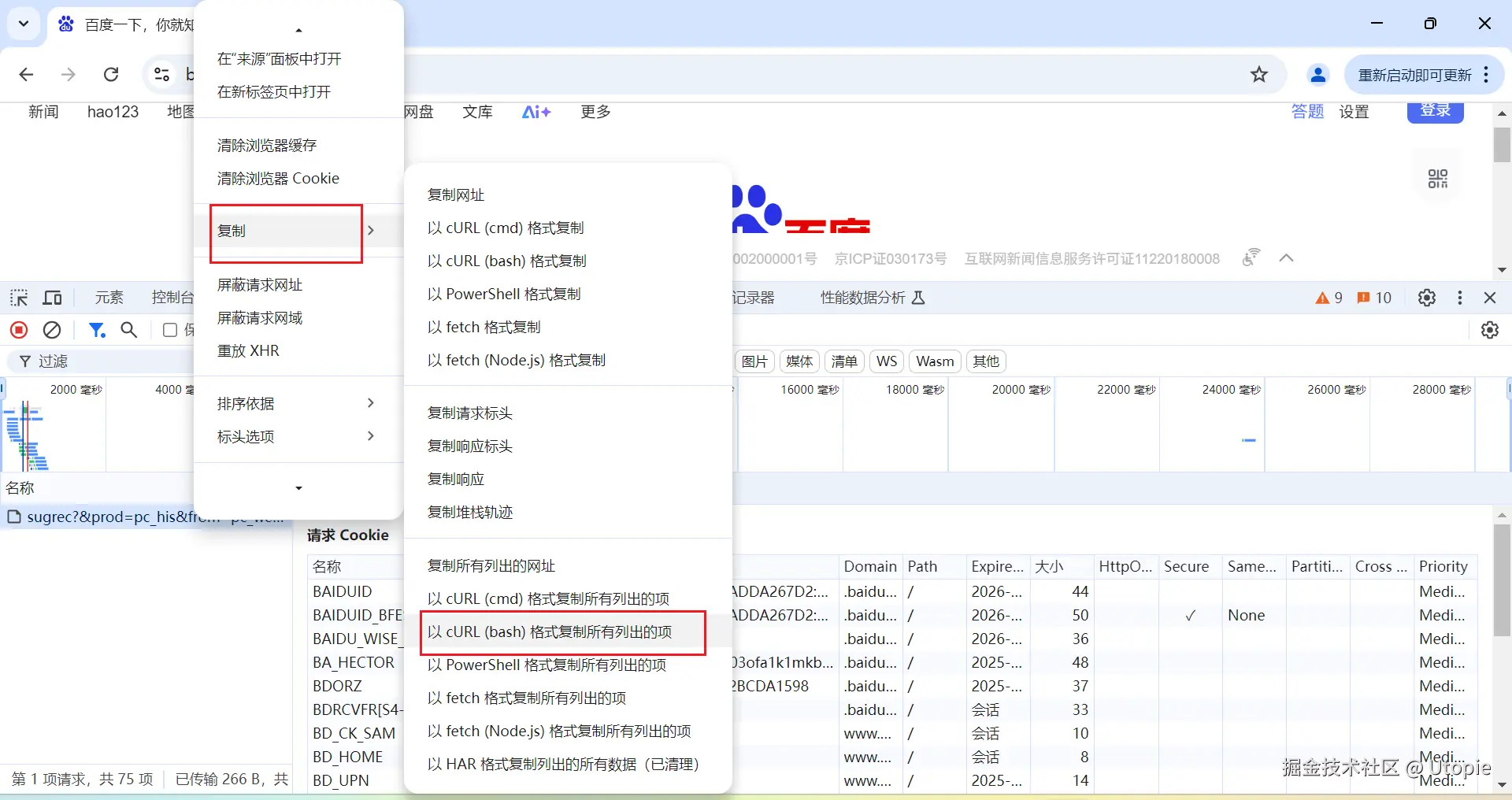
Task: Filter requests by WS type
Action: 887,361
